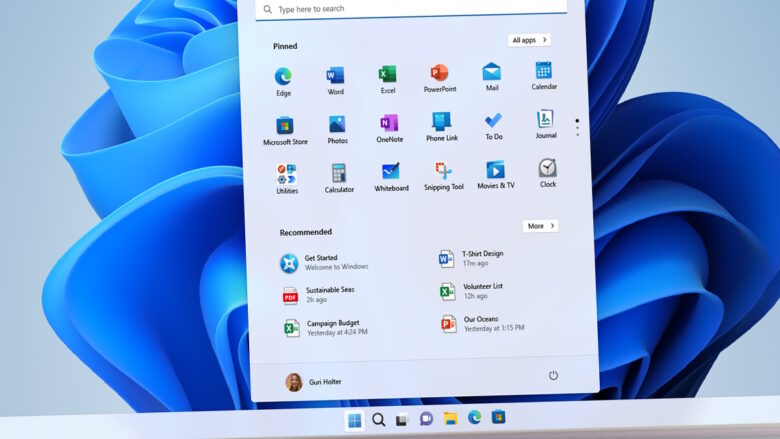Launch PowerPoint from the pinned apps
The image size is (780, 439).
click(x=440, y=79)
